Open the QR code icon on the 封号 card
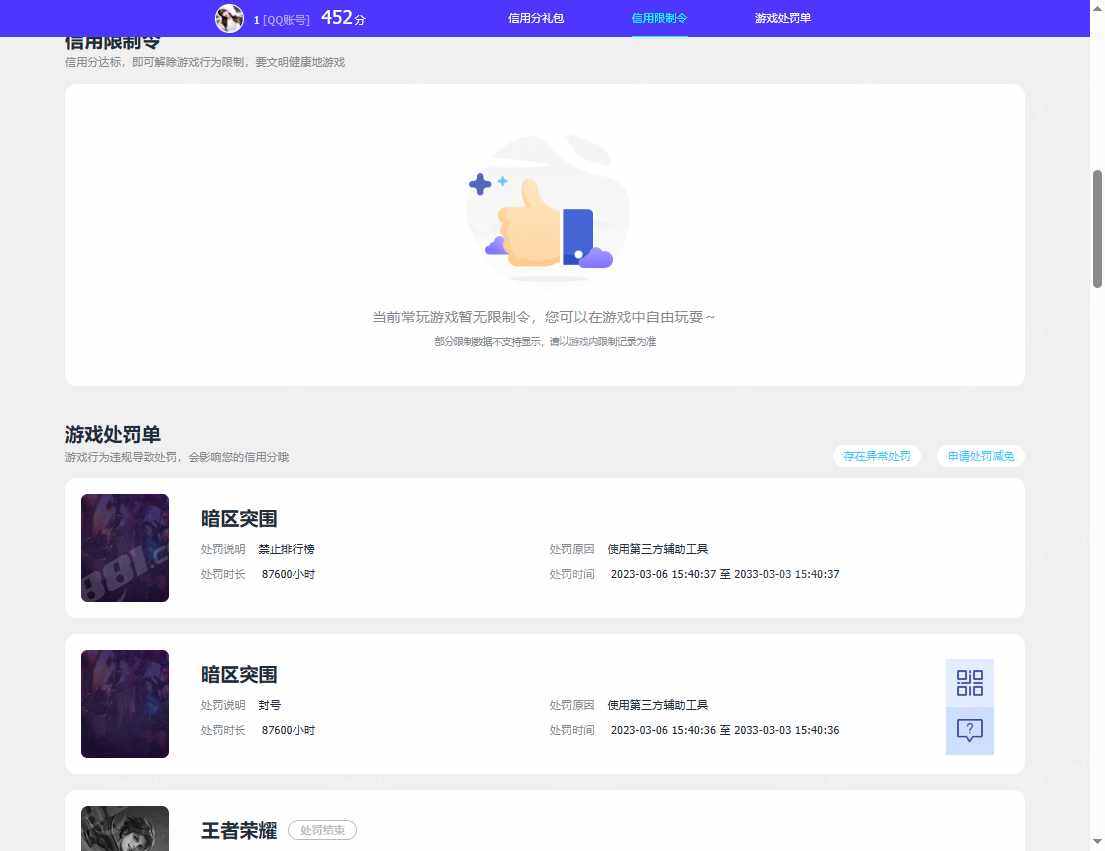Viewport: 1105px width, 851px height. coord(970,683)
